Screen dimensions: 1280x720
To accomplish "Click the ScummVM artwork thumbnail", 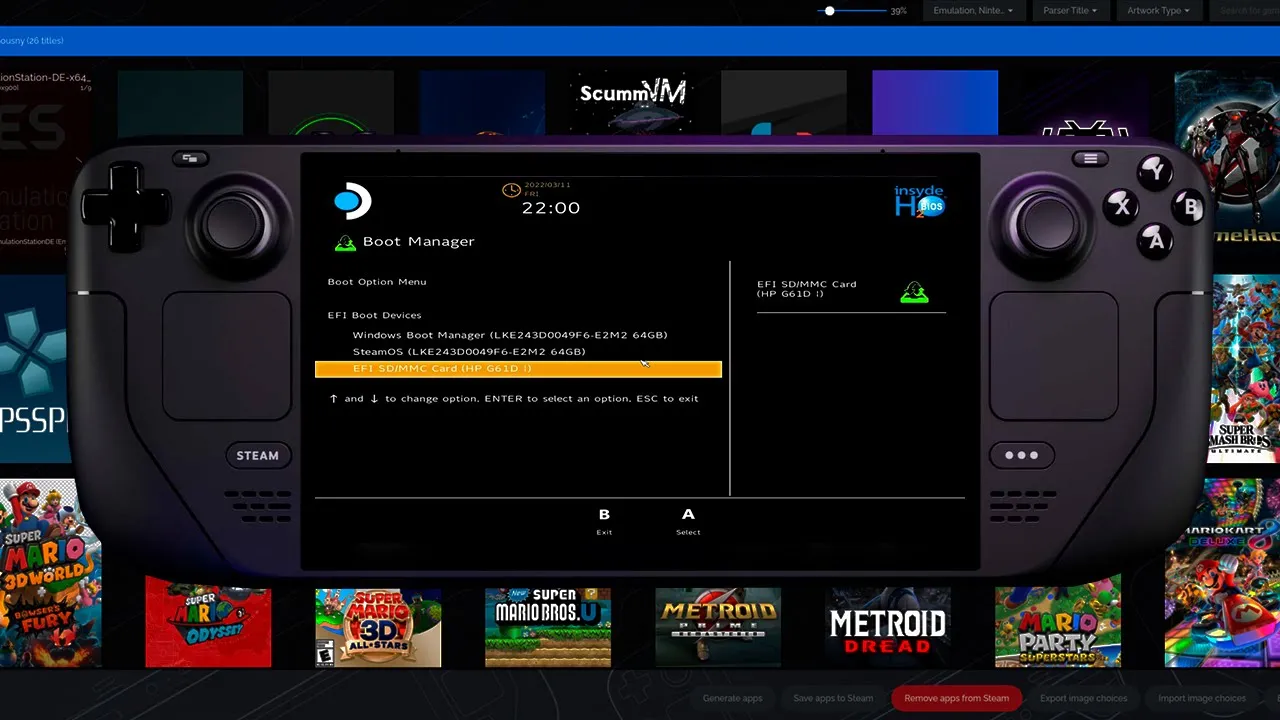I will click(632, 102).
